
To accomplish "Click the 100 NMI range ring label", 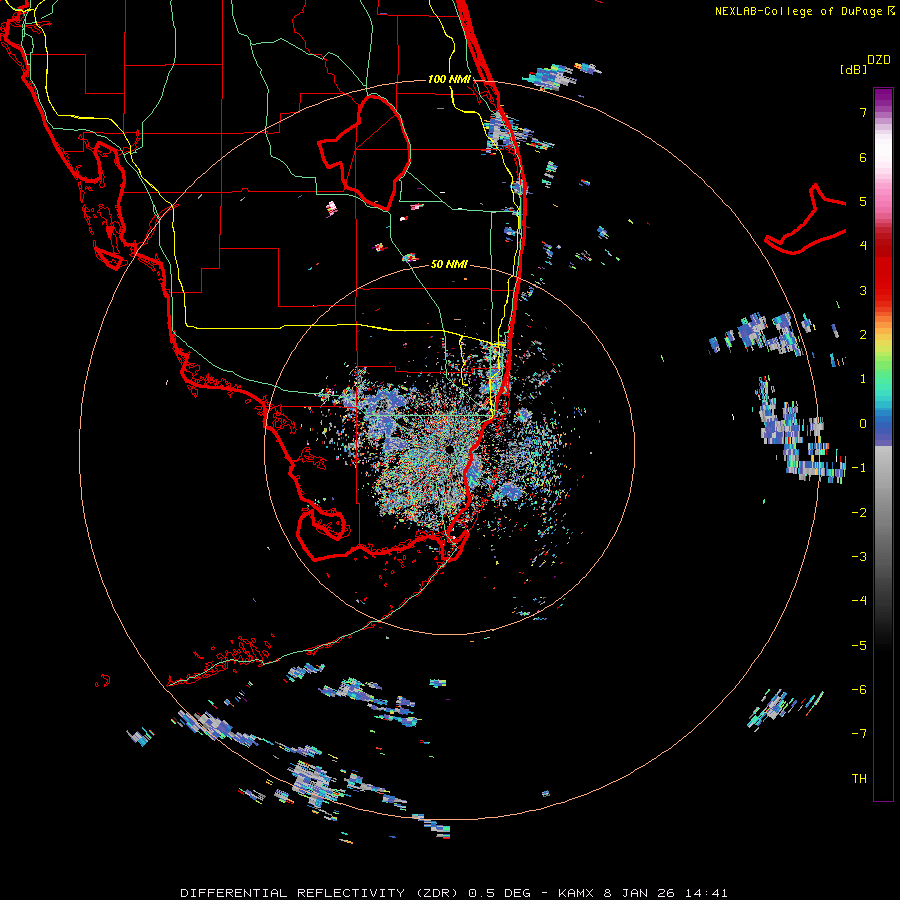I will (x=449, y=79).
